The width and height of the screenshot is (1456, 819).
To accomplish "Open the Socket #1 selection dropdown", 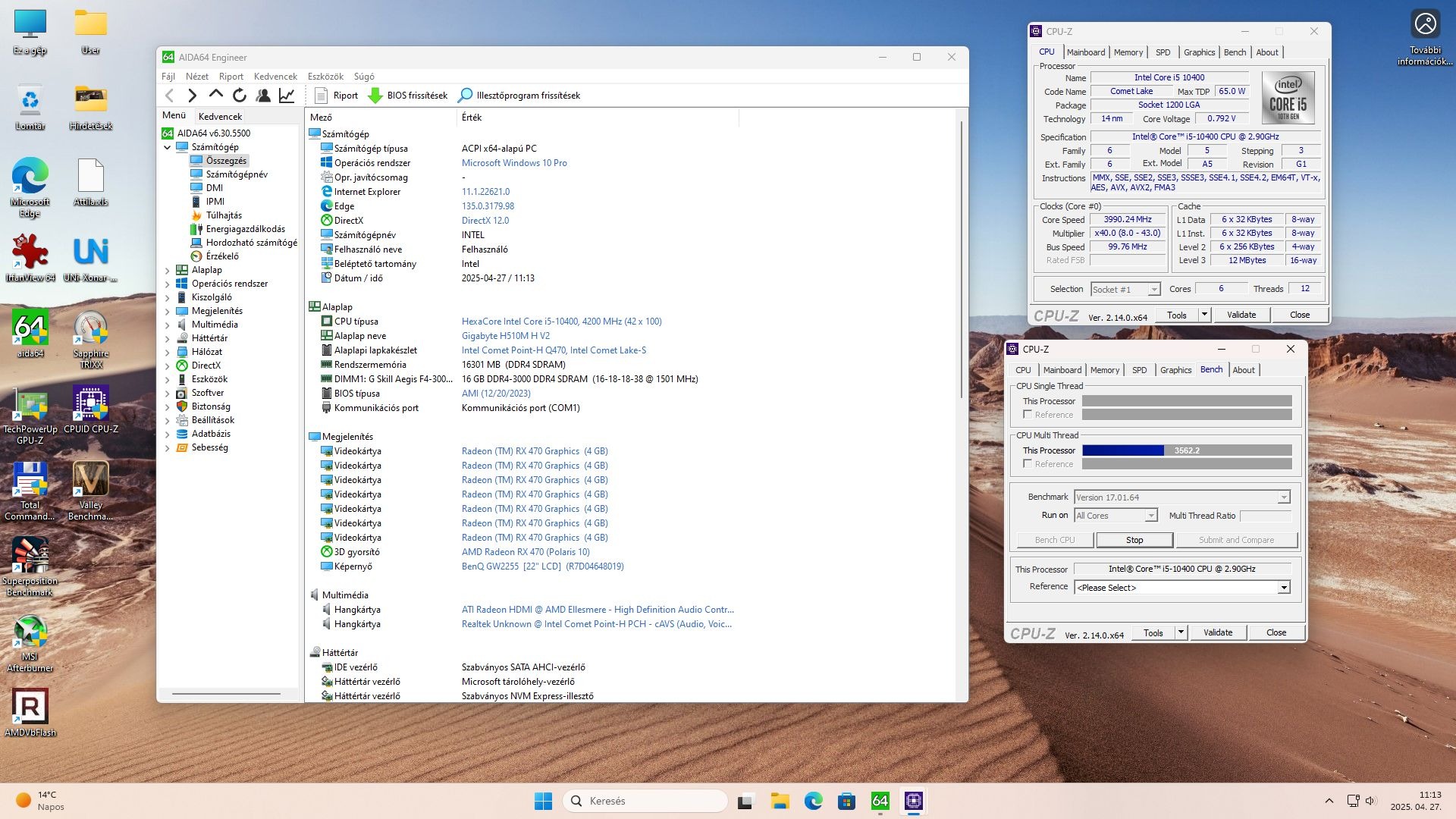I will pos(1153,290).
